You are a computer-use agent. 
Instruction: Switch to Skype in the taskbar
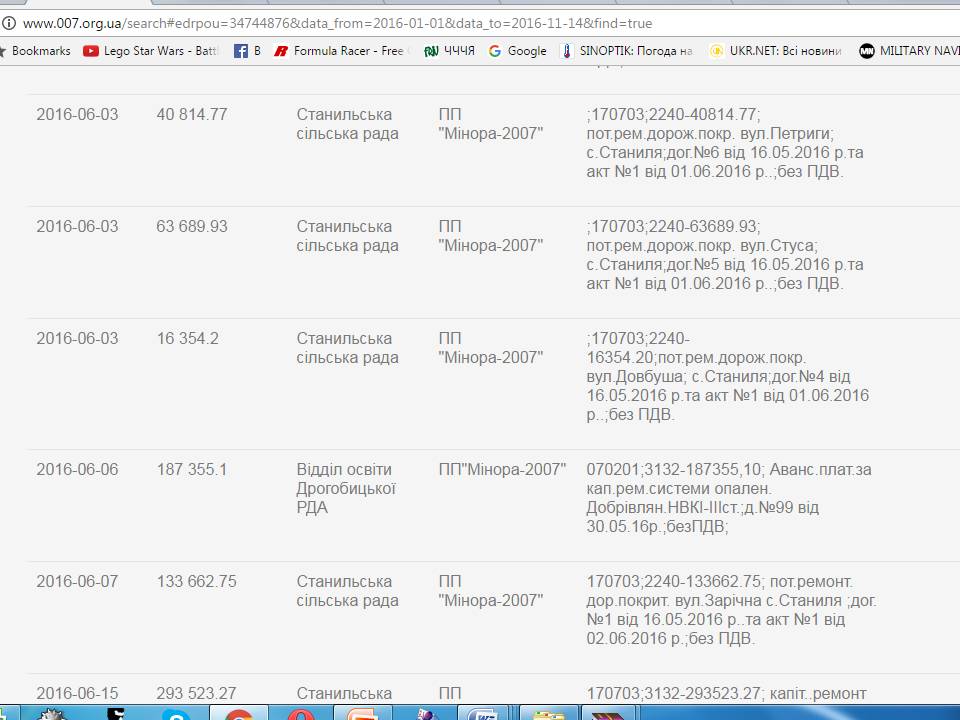[177, 713]
